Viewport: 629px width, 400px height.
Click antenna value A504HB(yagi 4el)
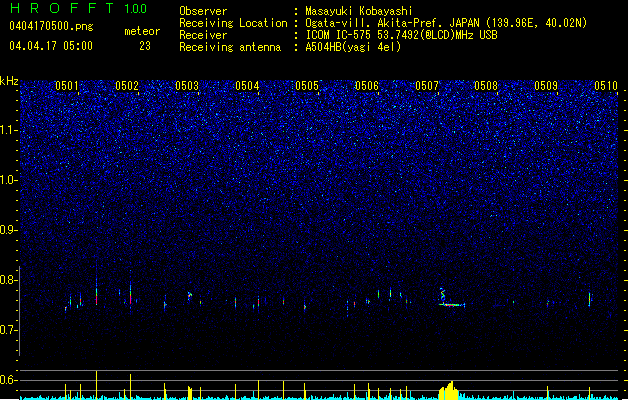353,47
